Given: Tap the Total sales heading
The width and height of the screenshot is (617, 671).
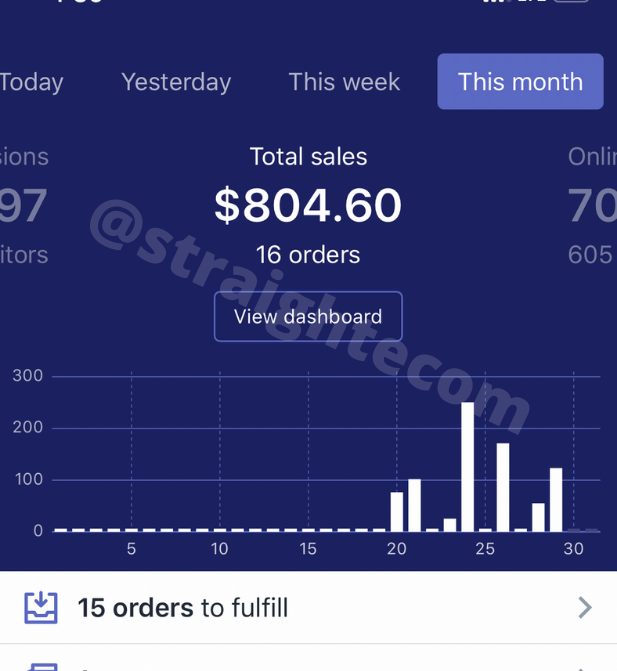Looking at the screenshot, I should coord(308,156).
